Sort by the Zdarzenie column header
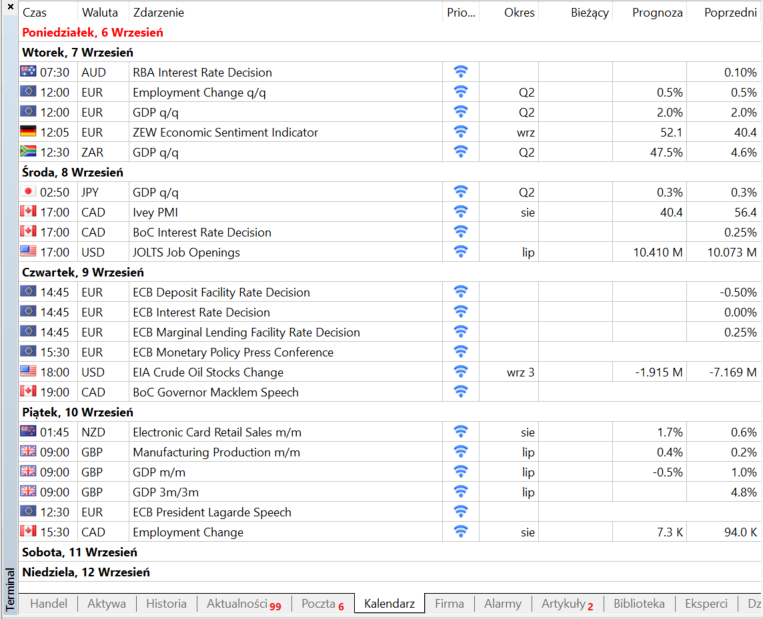763x619 pixels. coord(286,13)
